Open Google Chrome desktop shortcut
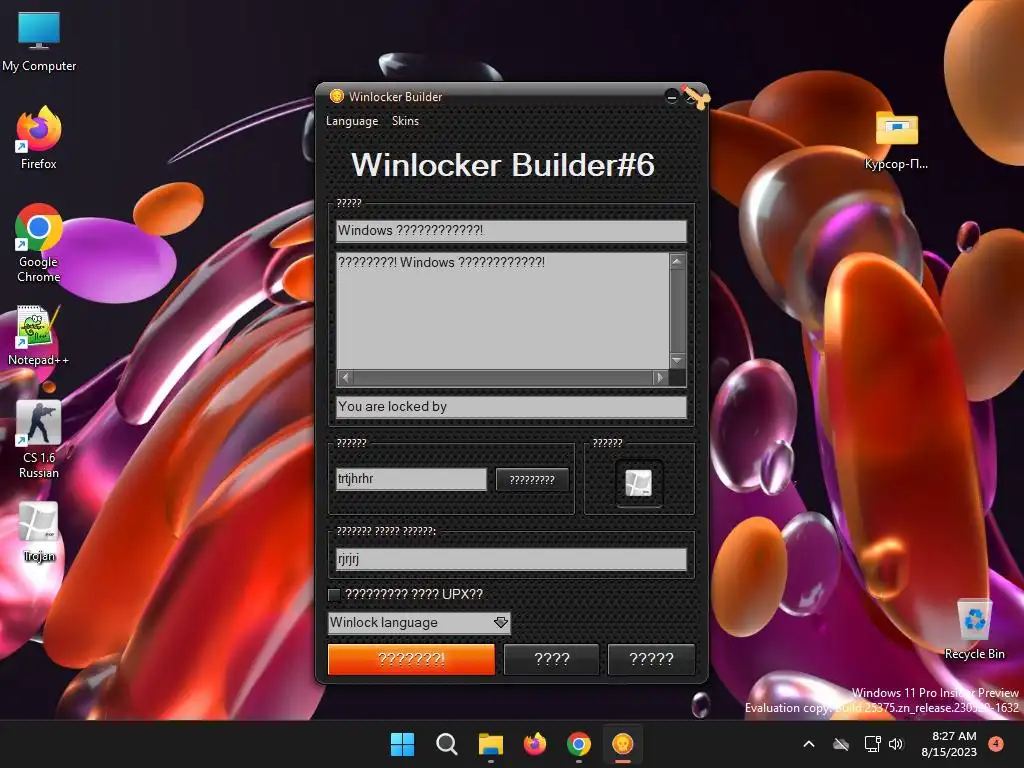This screenshot has width=1024, height=768. (39, 242)
